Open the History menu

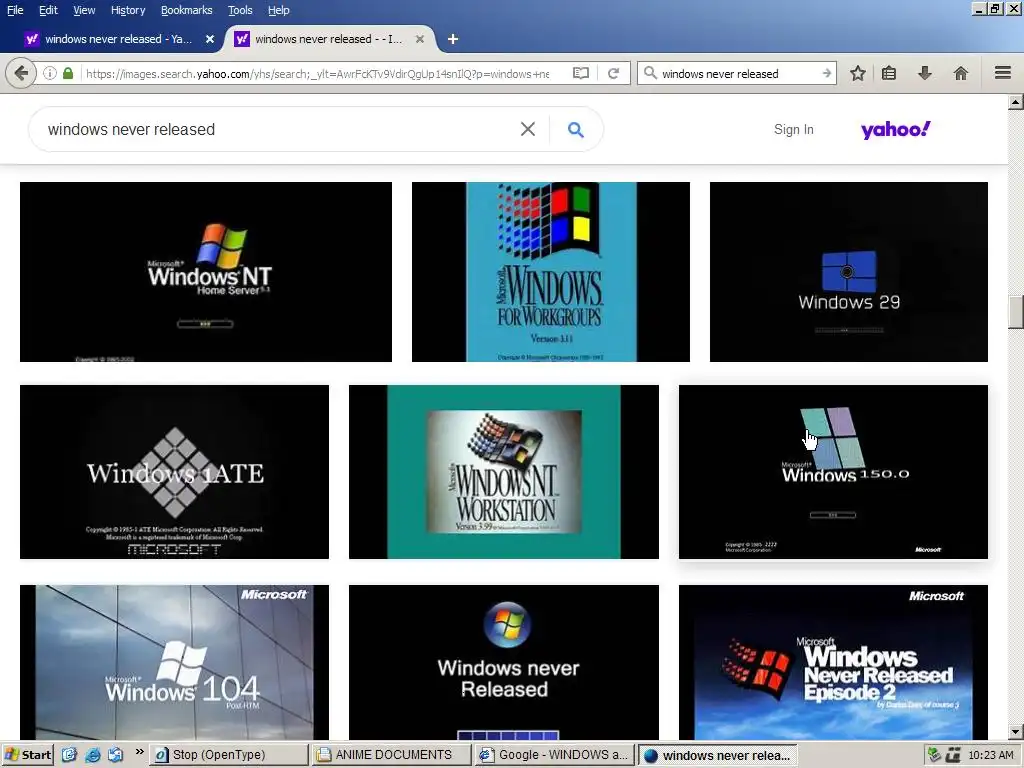point(127,10)
